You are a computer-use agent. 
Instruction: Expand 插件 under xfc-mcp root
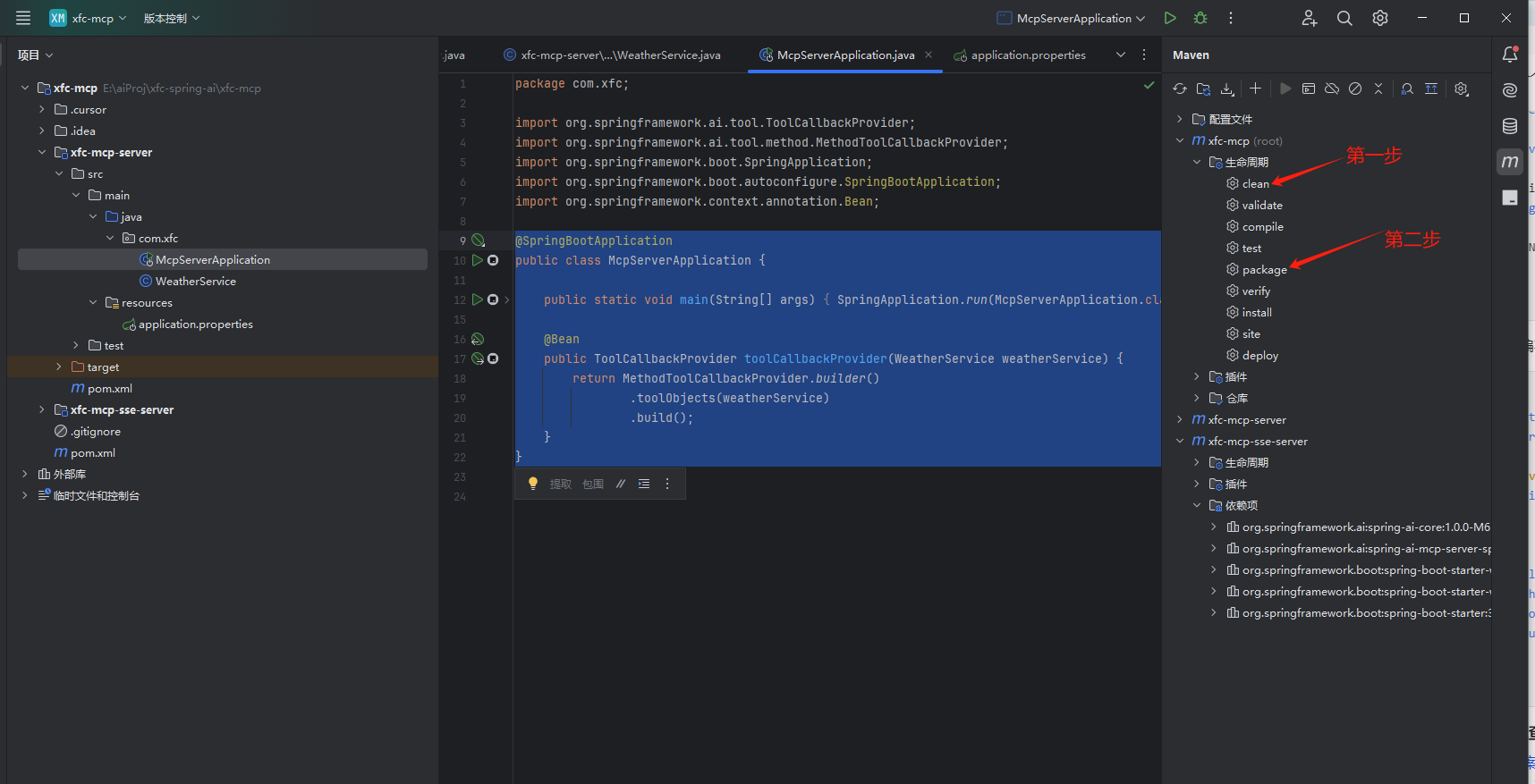coord(1197,376)
